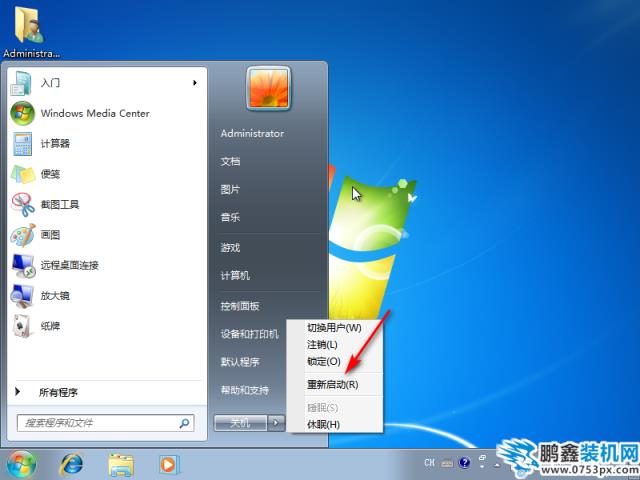This screenshot has height=480, width=640.
Task: Open Pictures (图片)
Action: point(231,190)
